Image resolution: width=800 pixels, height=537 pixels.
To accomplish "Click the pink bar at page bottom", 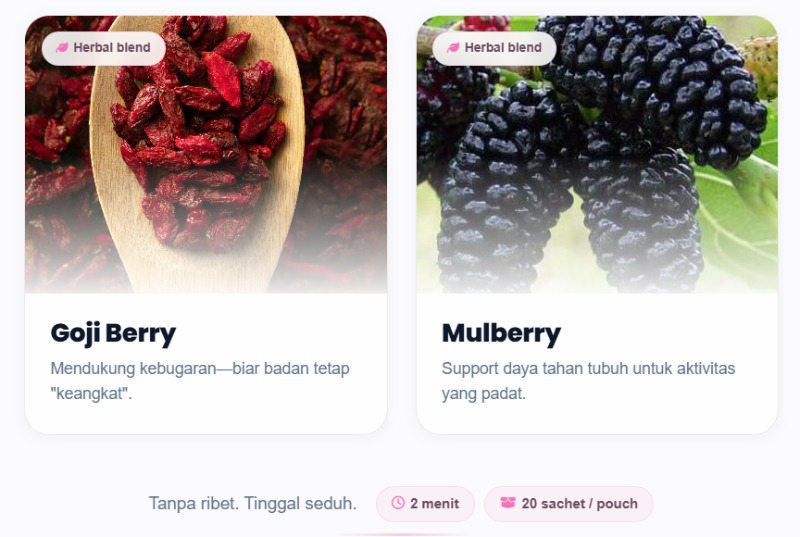I will tap(401, 534).
